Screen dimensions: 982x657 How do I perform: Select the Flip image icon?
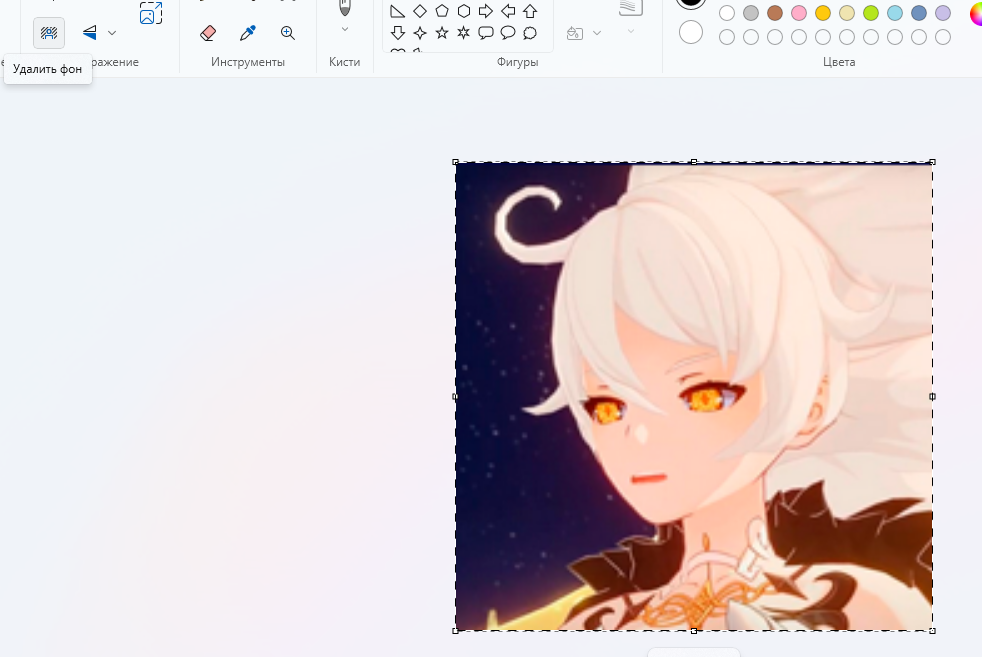point(90,33)
